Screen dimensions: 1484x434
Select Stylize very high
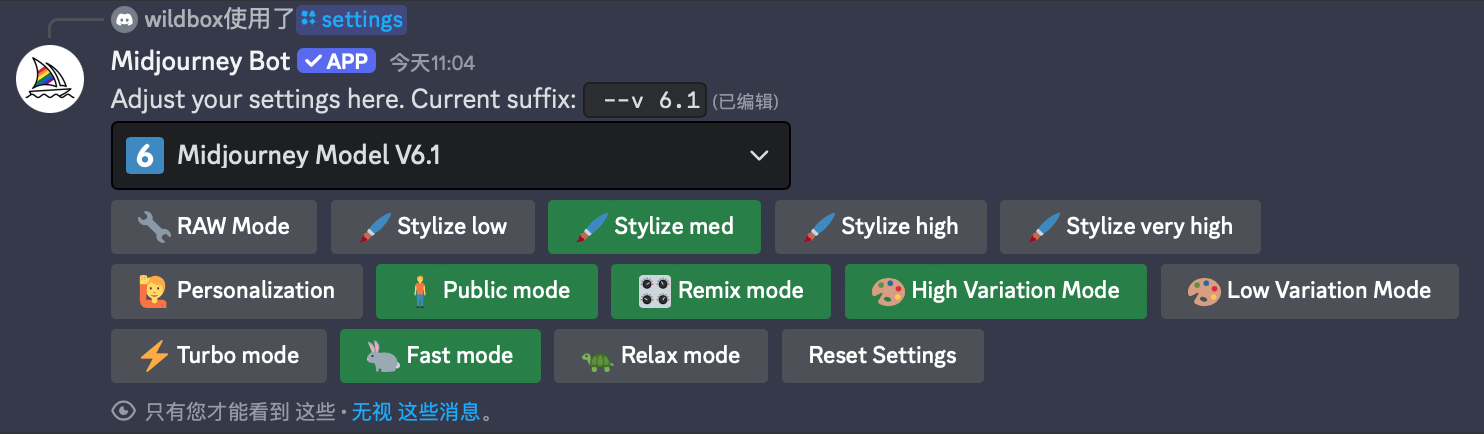1130,227
